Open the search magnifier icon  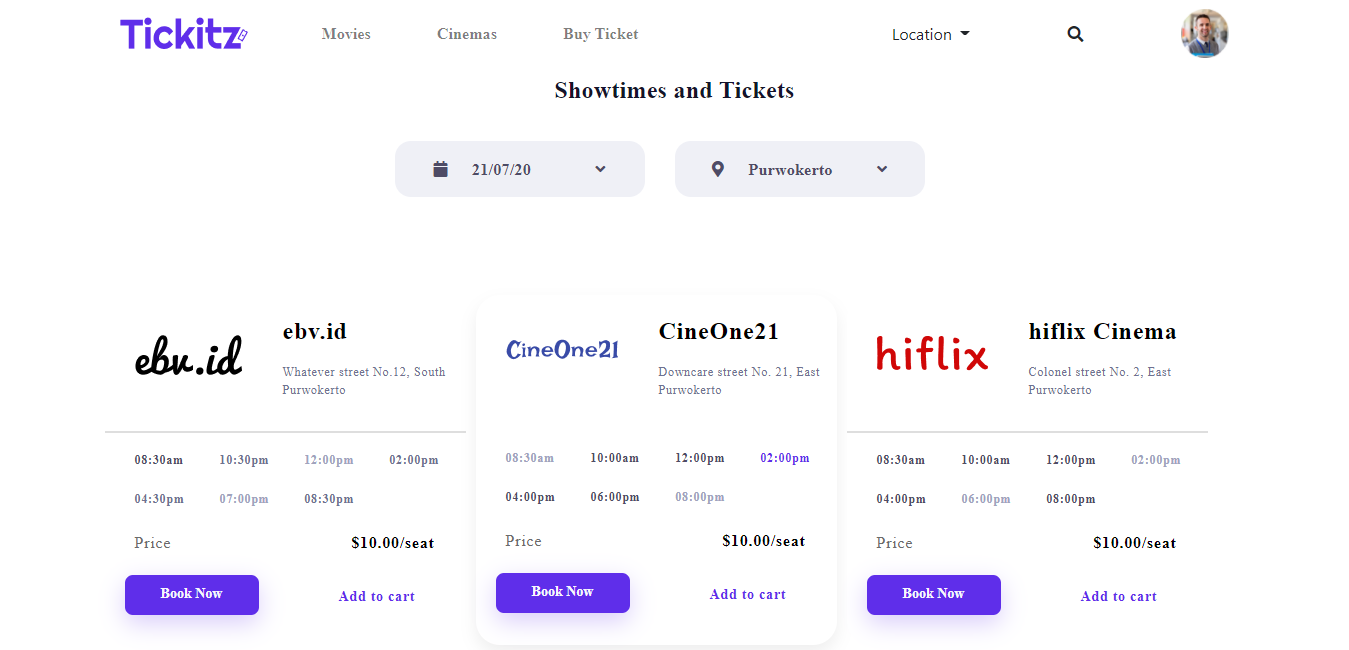[x=1075, y=33]
